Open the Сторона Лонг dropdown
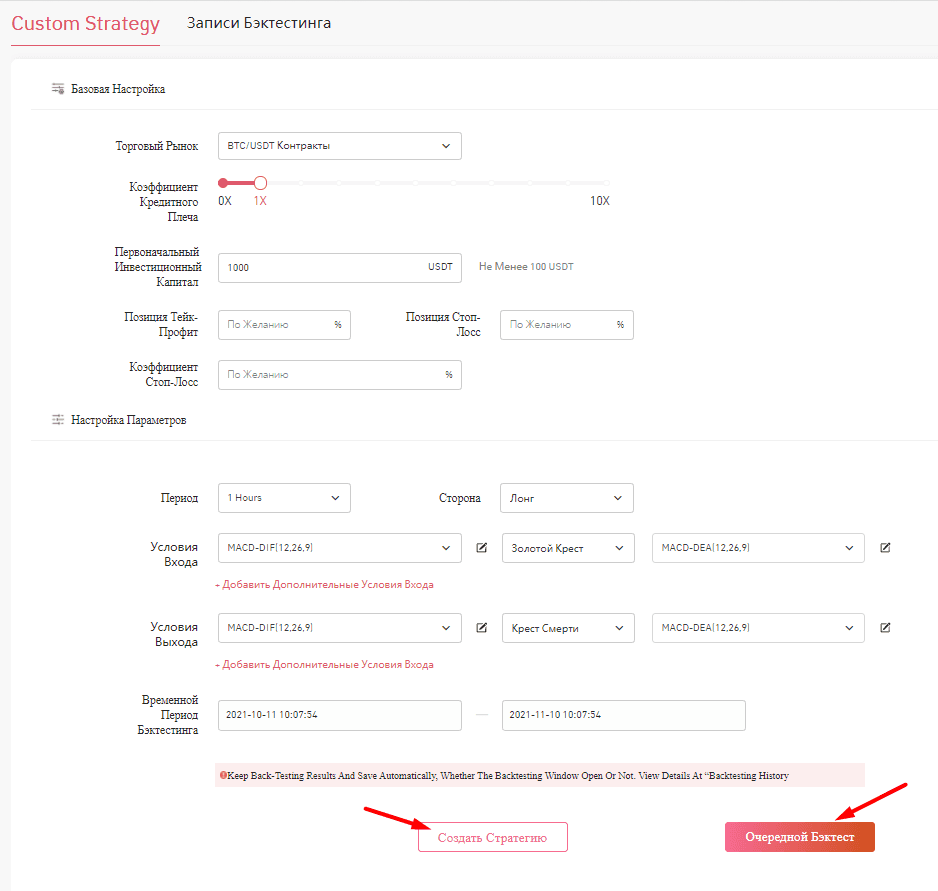 tap(567, 498)
